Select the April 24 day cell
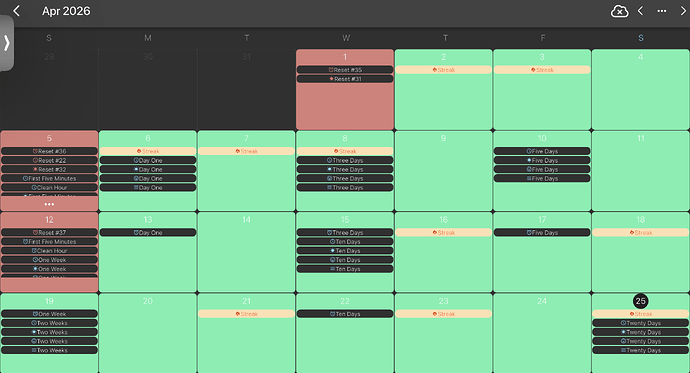The image size is (690, 373). [x=542, y=333]
